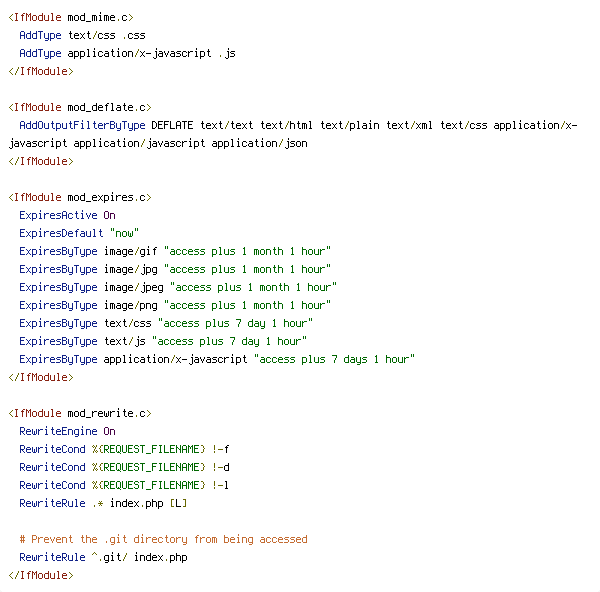Click application/json in the deflate list
This screenshot has height=592, width=600.
[259, 144]
